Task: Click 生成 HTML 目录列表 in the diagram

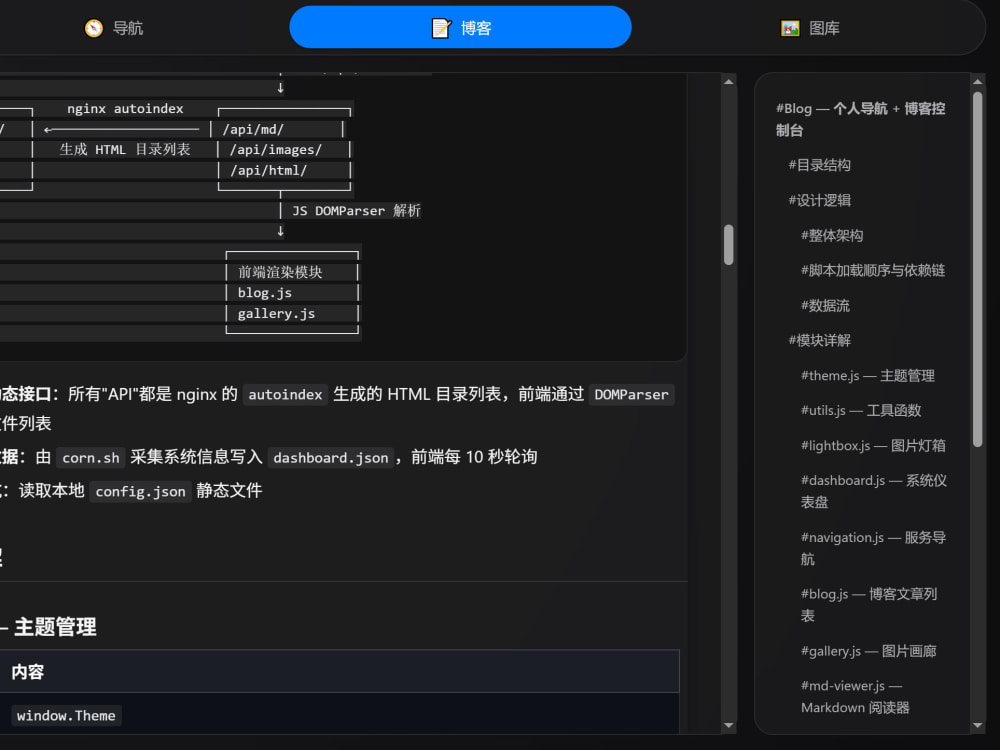Action: (x=125, y=150)
